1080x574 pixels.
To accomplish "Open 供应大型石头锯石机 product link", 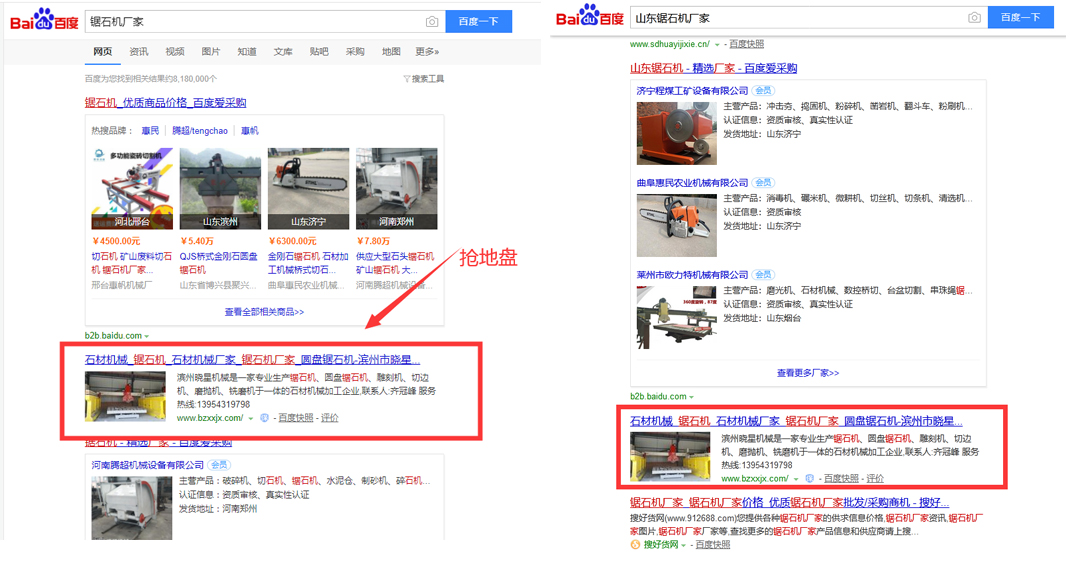I will point(395,263).
